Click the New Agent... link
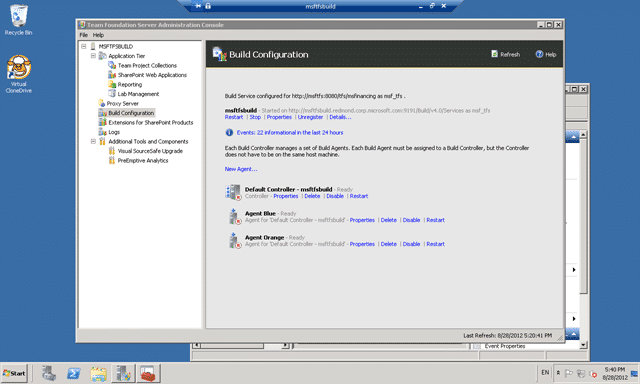This screenshot has height=384, width=640. point(241,169)
